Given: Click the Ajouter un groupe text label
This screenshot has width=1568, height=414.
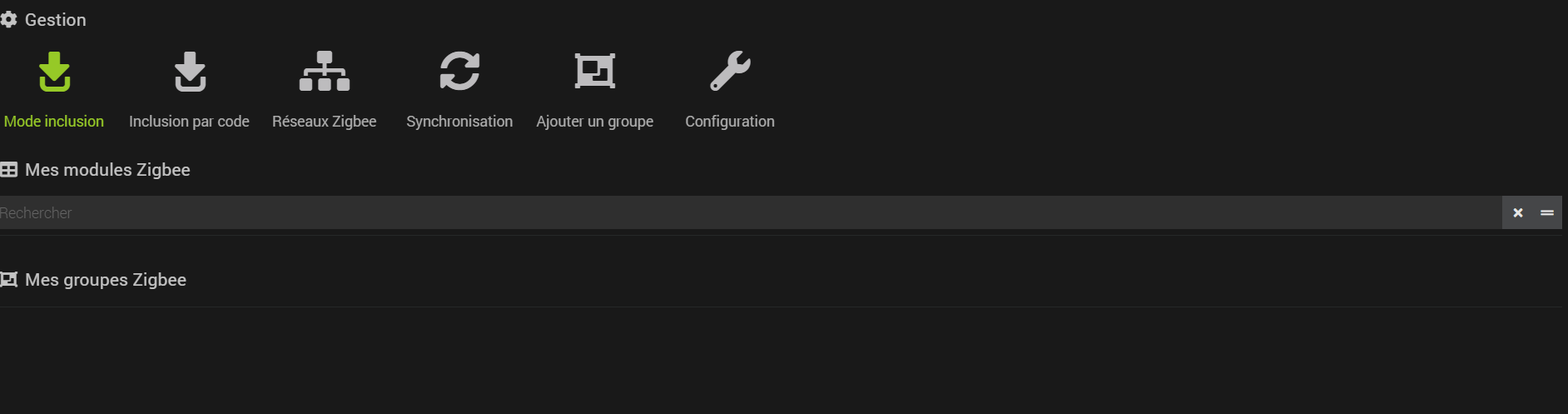Looking at the screenshot, I should 595,122.
